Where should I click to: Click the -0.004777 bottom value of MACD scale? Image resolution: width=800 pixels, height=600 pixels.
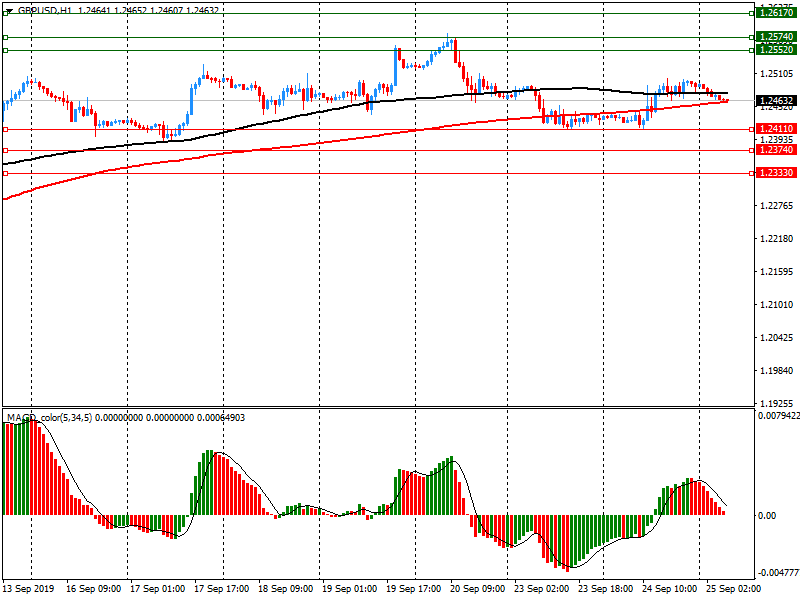779,572
